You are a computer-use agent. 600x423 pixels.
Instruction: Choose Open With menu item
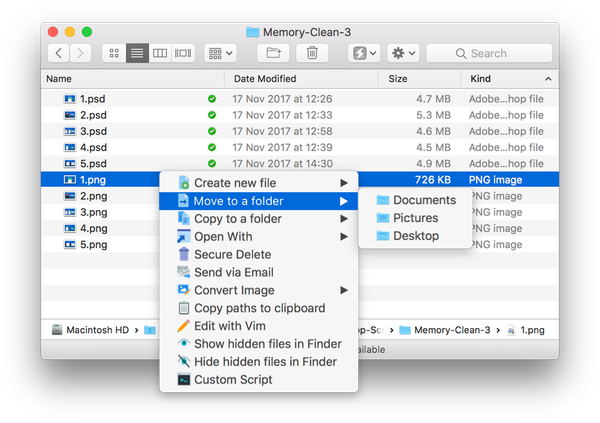(259, 237)
